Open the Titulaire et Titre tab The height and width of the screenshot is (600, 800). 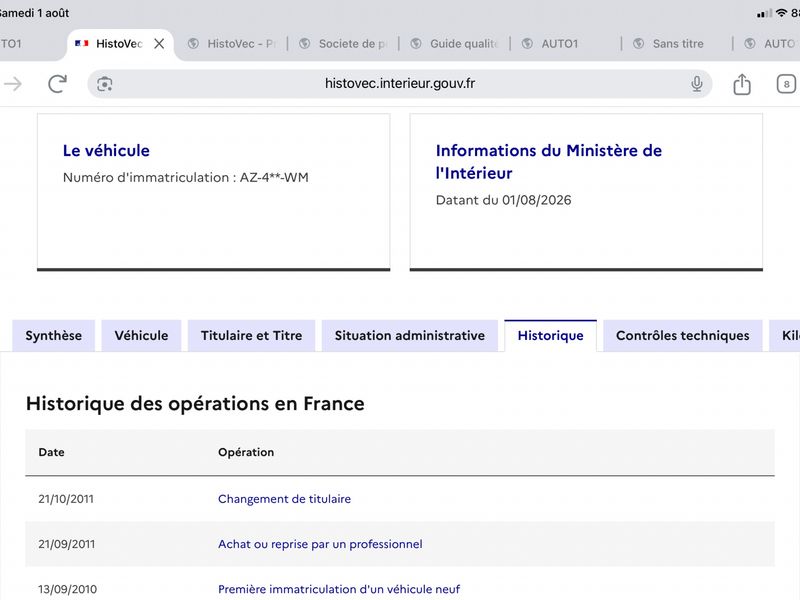[x=252, y=336]
